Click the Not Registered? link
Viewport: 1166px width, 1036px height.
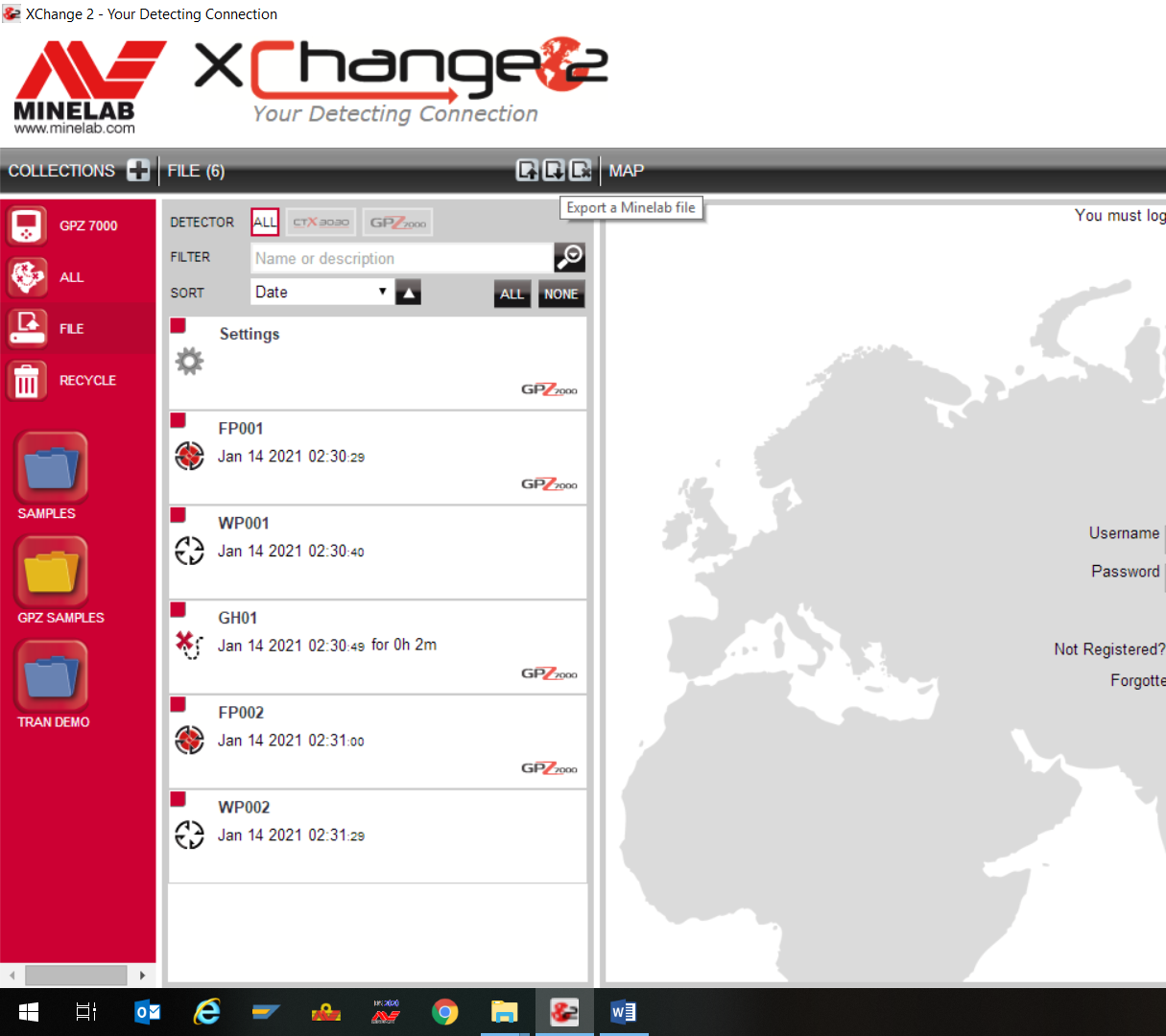tap(1109, 649)
